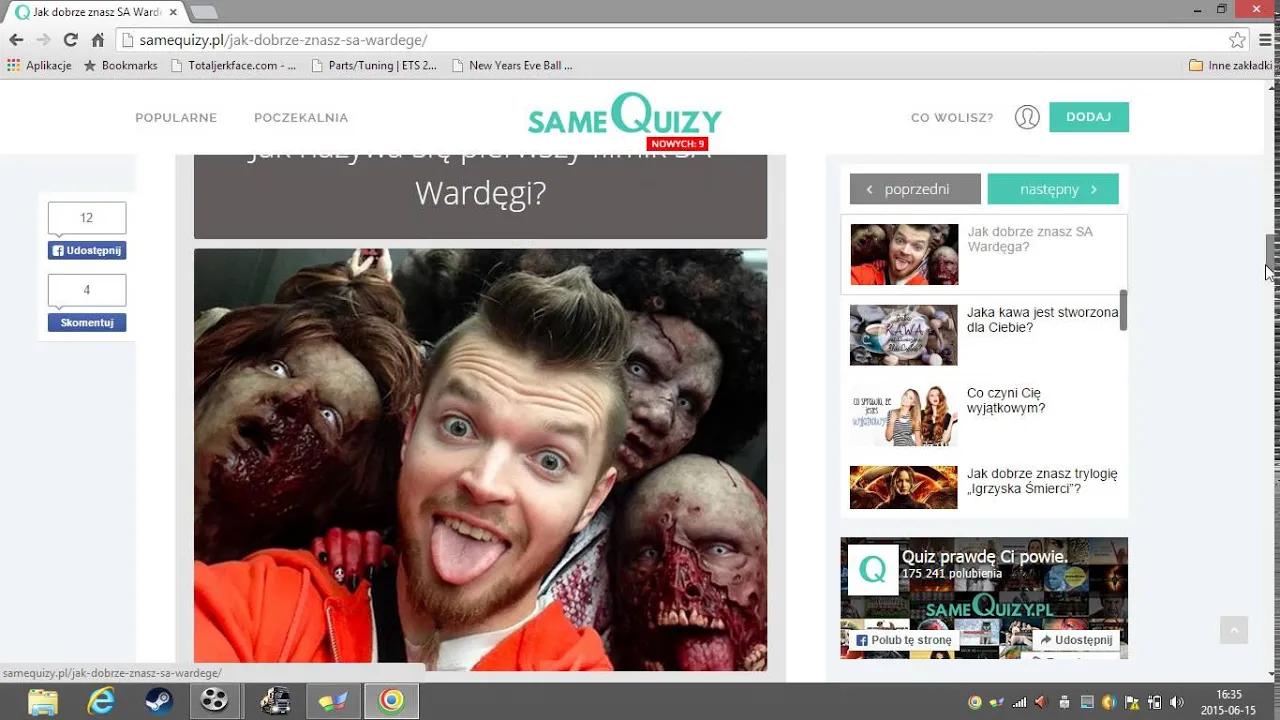Screen dimensions: 1280x720
Task: Open the colorful flag app in taskbar
Action: 333,701
